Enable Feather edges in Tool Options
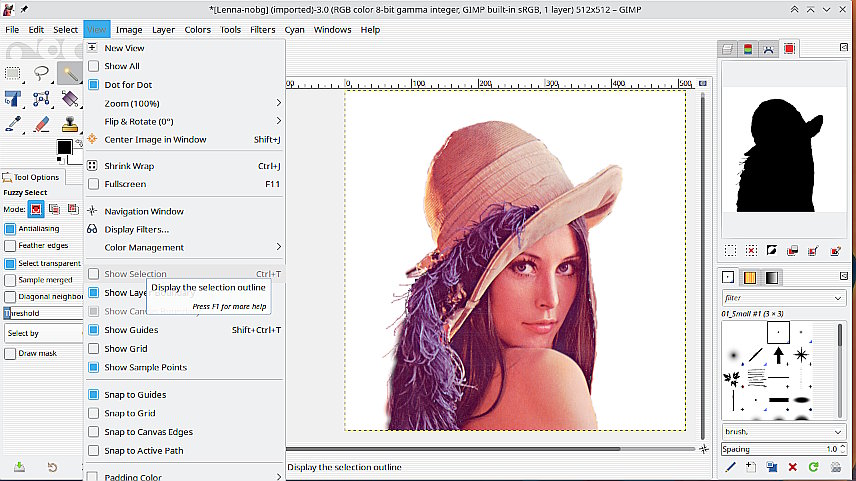Screen dimensions: 856x481 tap(10, 245)
